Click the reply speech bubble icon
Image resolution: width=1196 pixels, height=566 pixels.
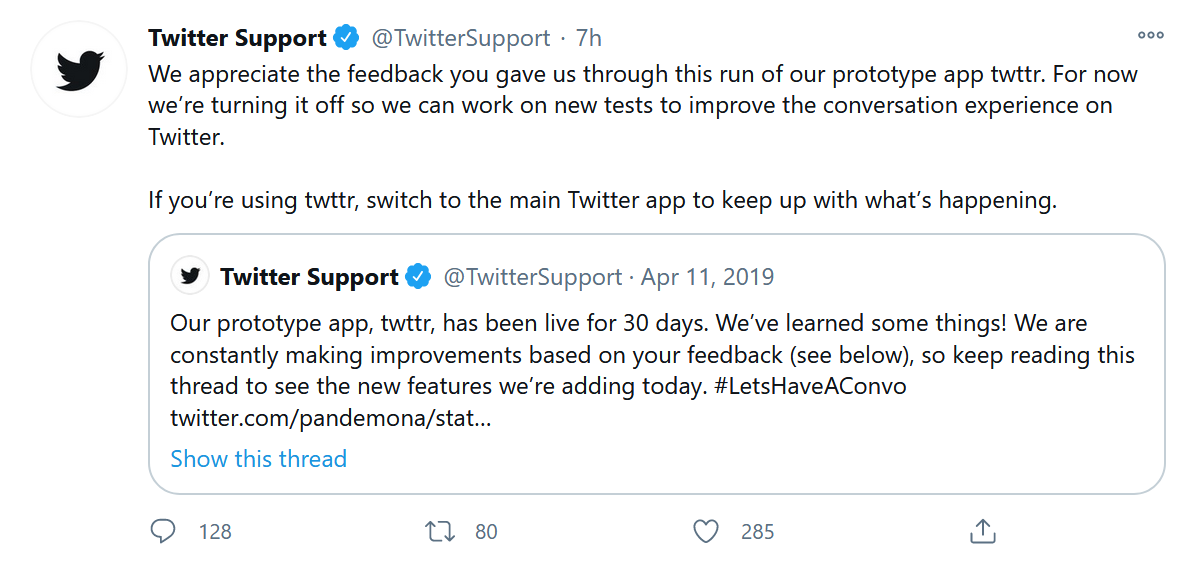pyautogui.click(x=163, y=531)
